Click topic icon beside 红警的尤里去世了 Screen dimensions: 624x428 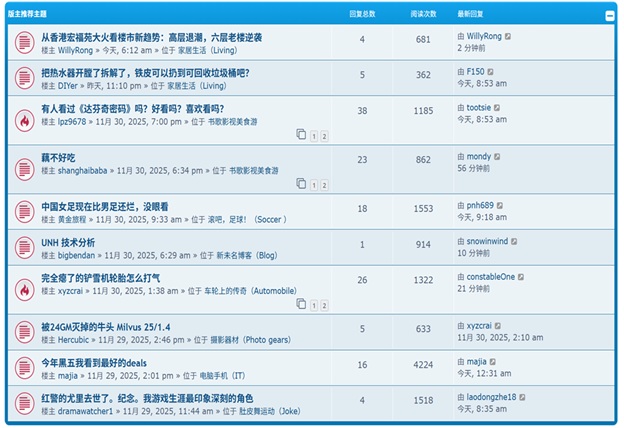[25, 403]
